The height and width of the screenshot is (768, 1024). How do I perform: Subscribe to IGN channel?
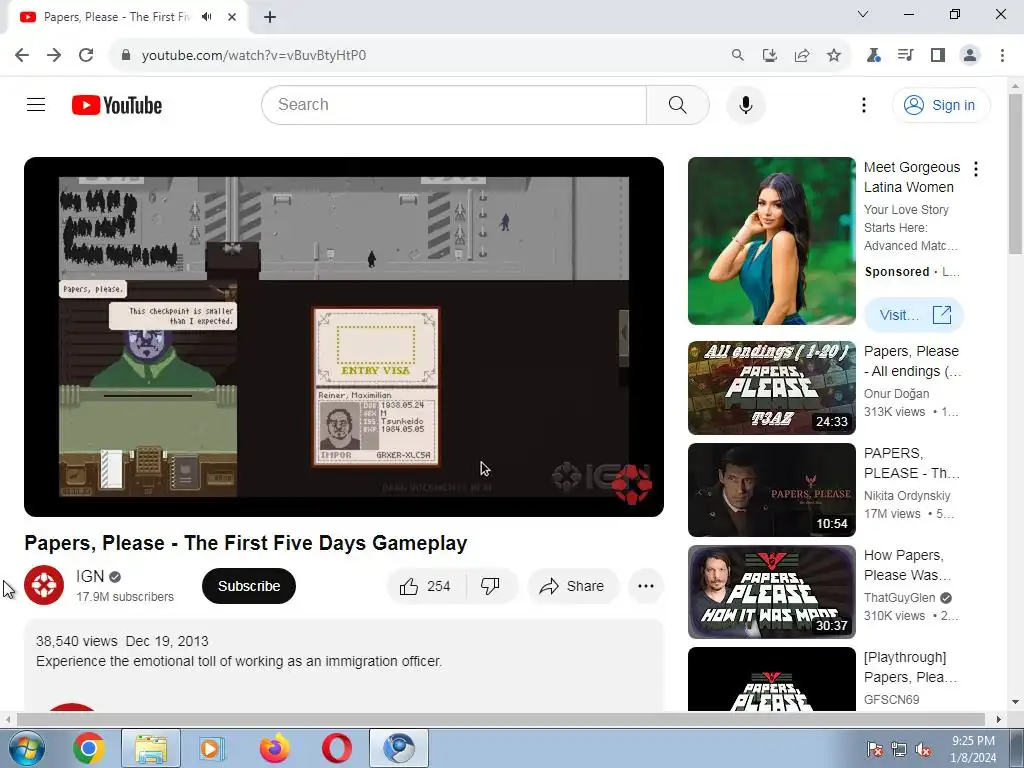coord(249,586)
